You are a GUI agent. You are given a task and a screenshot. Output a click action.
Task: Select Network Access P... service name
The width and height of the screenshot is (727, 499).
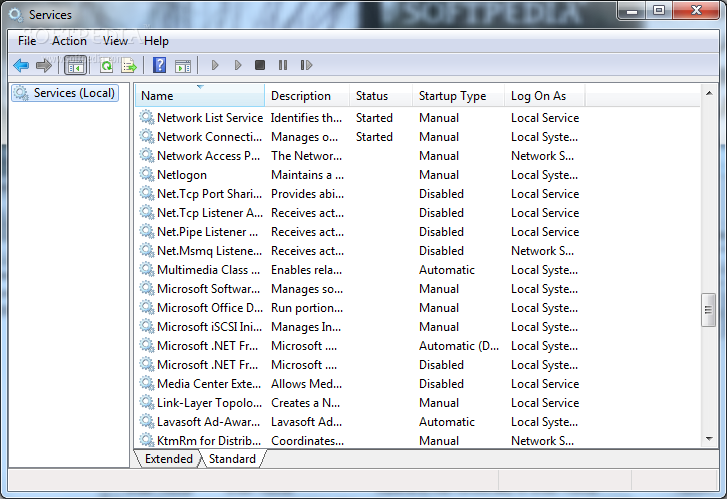click(x=208, y=156)
